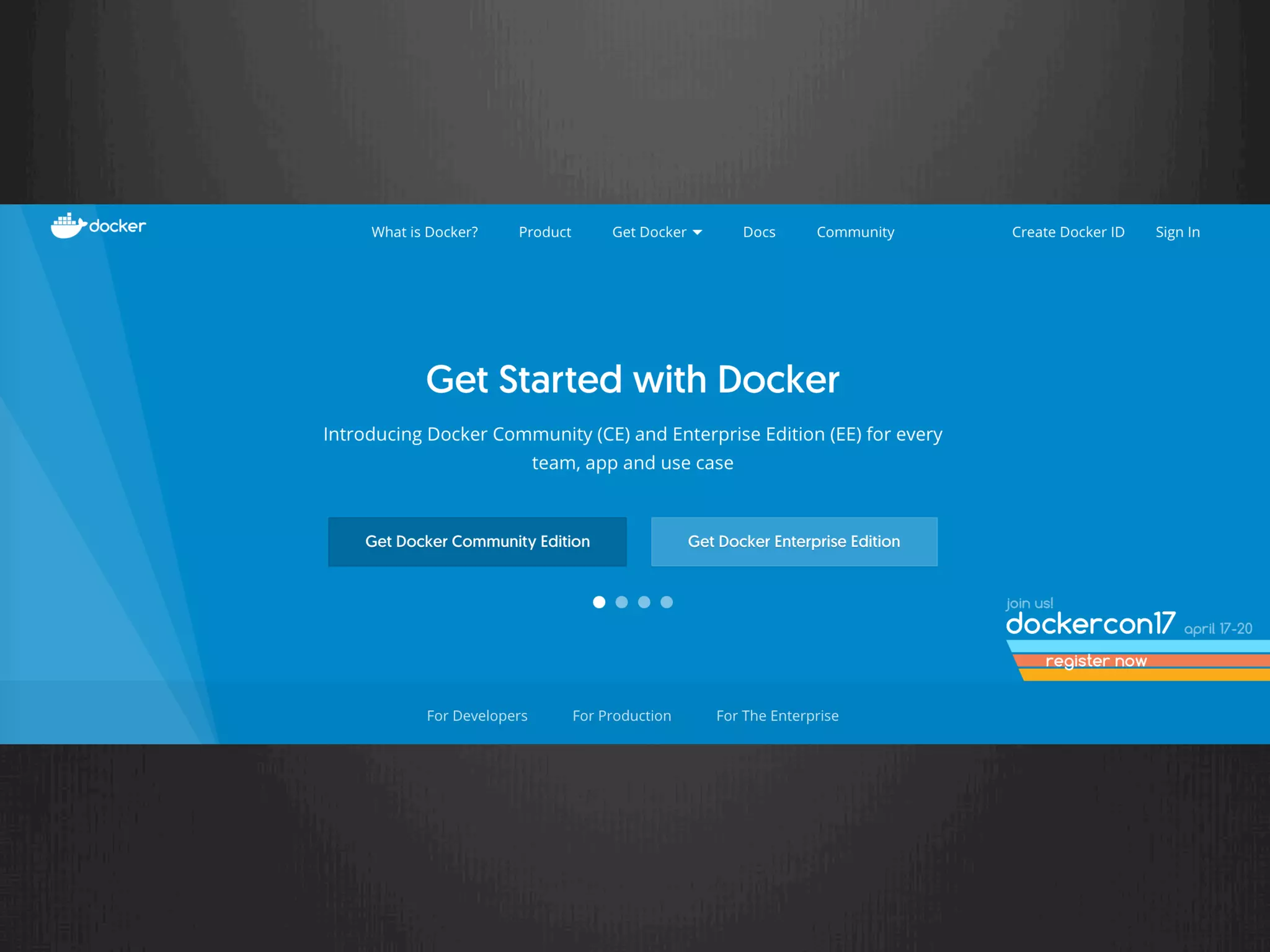The height and width of the screenshot is (952, 1270).
Task: Select the third carousel dot
Action: [x=644, y=602]
